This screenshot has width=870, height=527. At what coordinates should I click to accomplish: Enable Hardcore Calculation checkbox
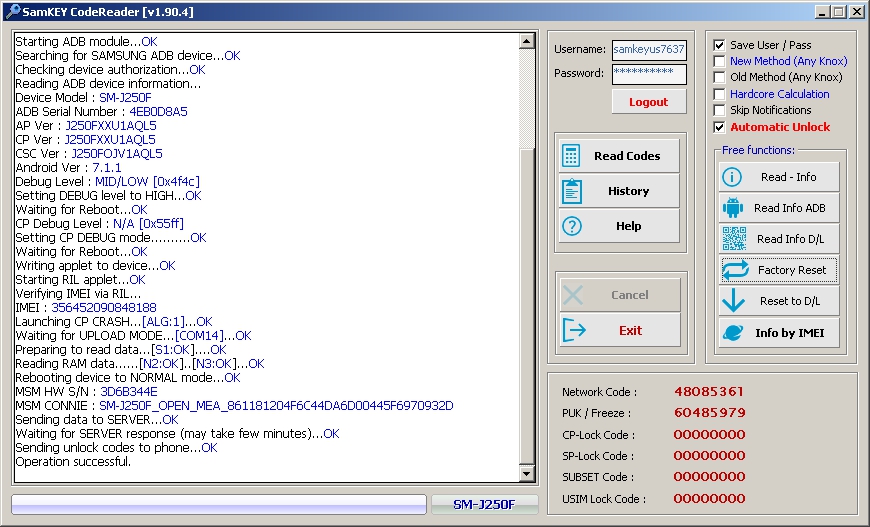click(719, 94)
